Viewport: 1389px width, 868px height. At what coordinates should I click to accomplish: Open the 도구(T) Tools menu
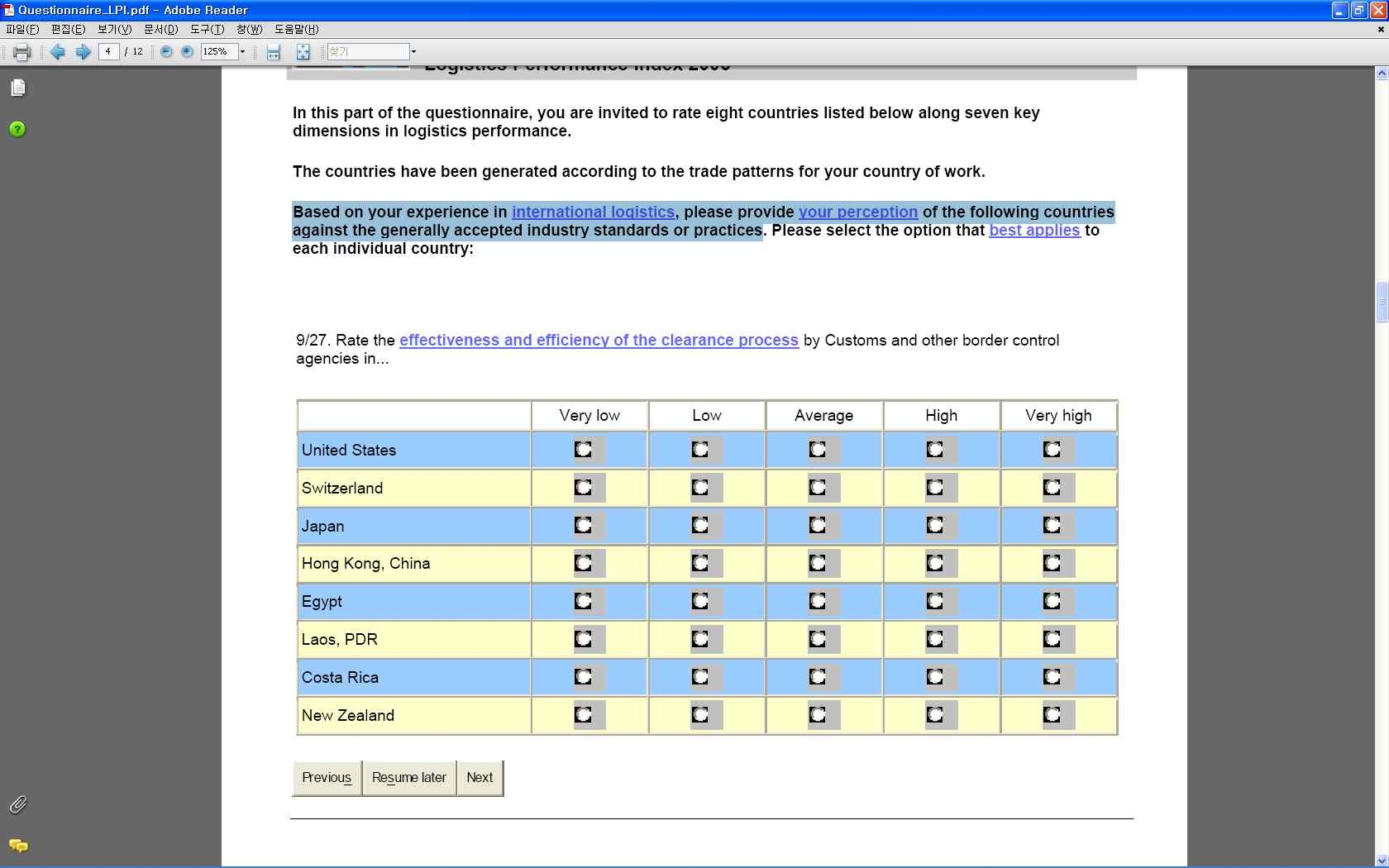[207, 29]
